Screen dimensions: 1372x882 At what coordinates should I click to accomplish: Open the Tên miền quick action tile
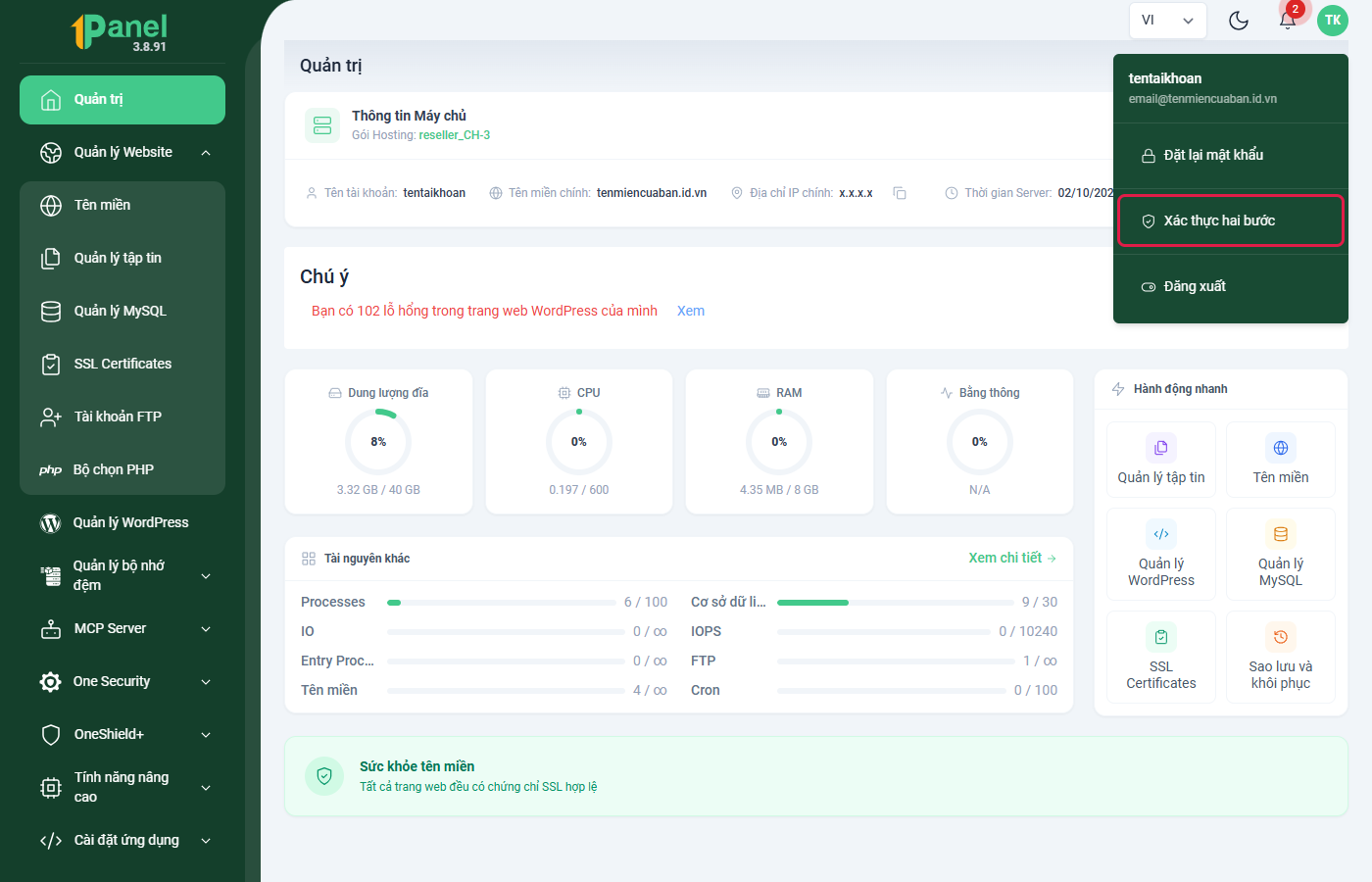[1281, 460]
